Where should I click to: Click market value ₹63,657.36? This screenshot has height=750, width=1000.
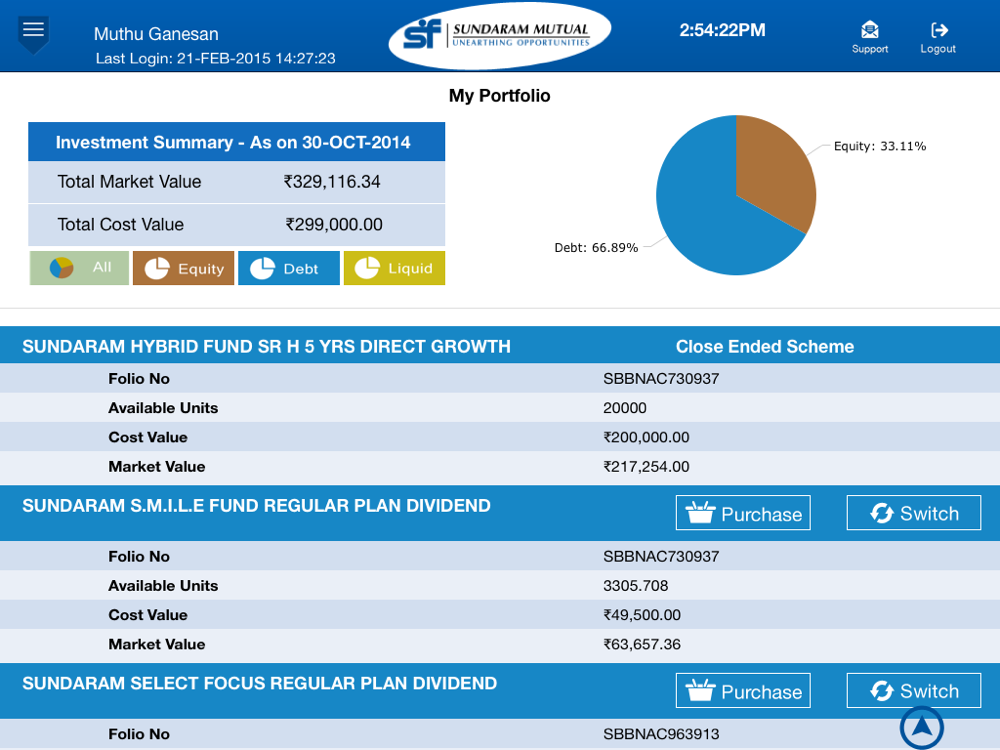click(642, 644)
